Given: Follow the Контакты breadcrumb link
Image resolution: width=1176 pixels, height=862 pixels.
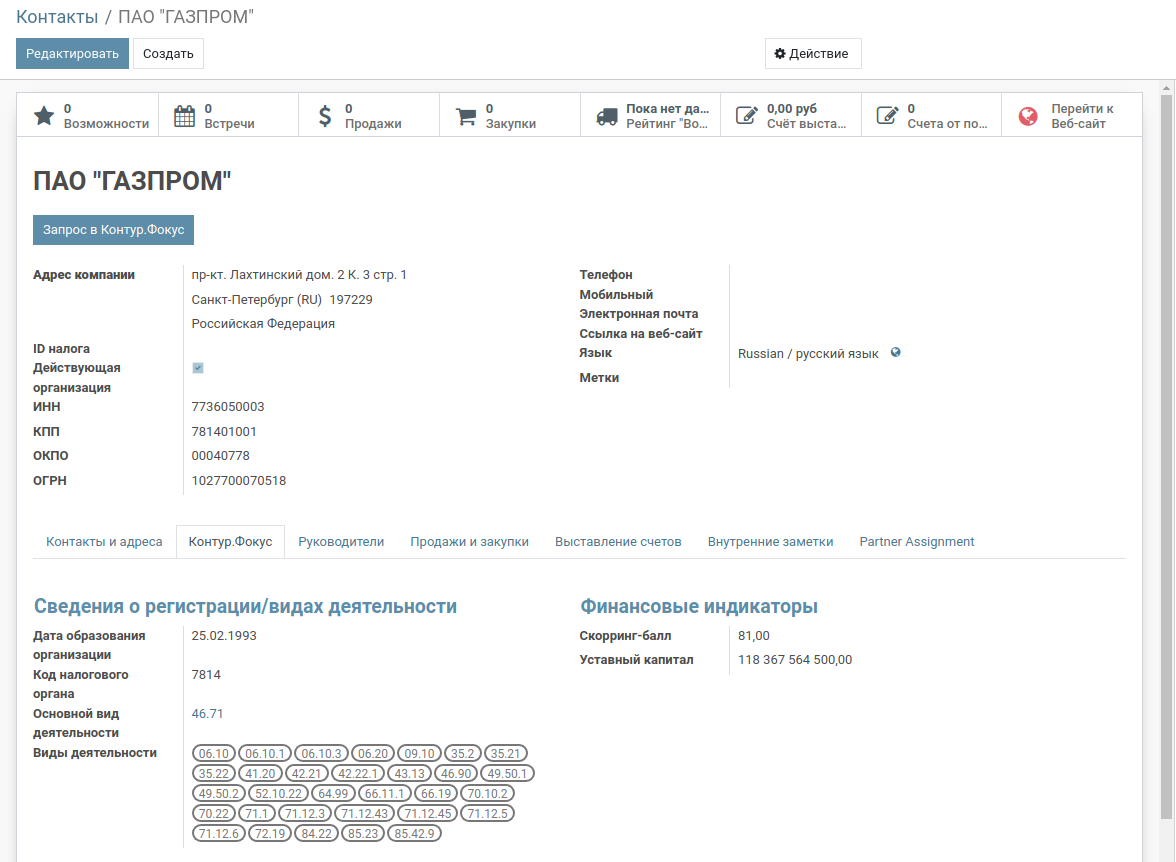Looking at the screenshot, I should coord(57,17).
